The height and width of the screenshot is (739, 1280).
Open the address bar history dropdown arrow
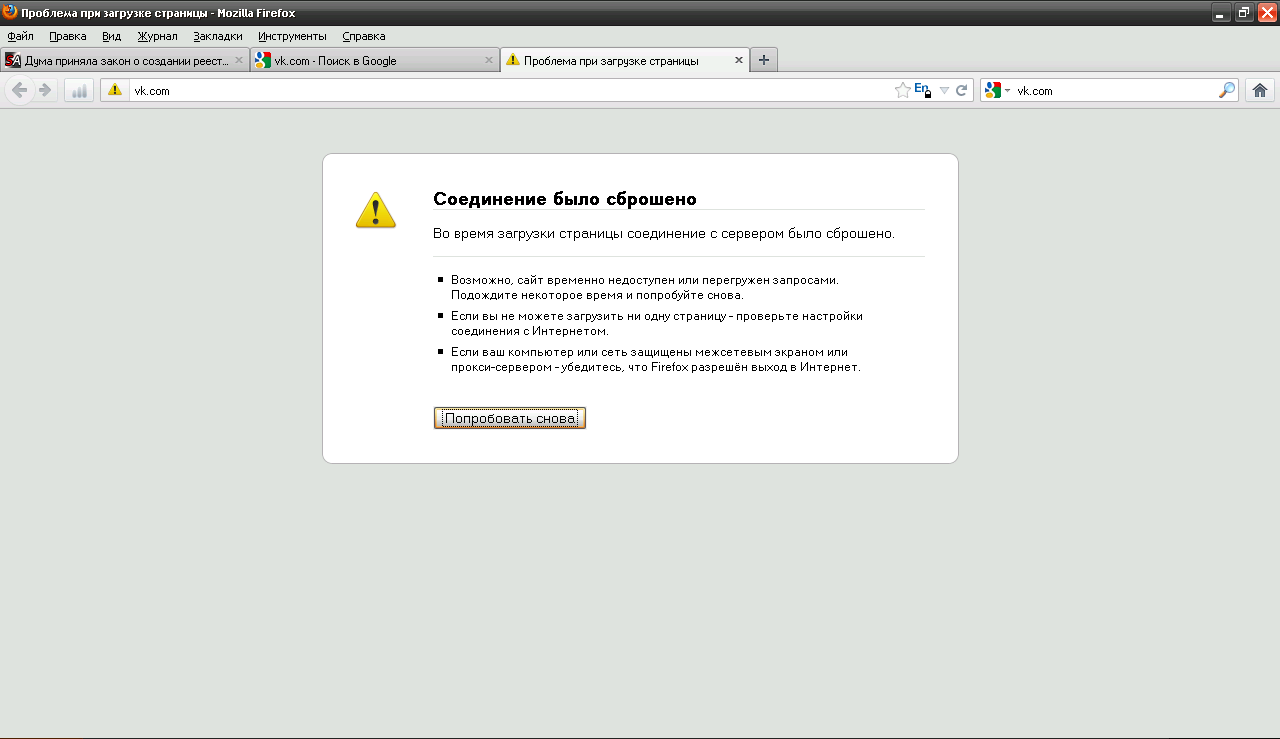point(944,91)
